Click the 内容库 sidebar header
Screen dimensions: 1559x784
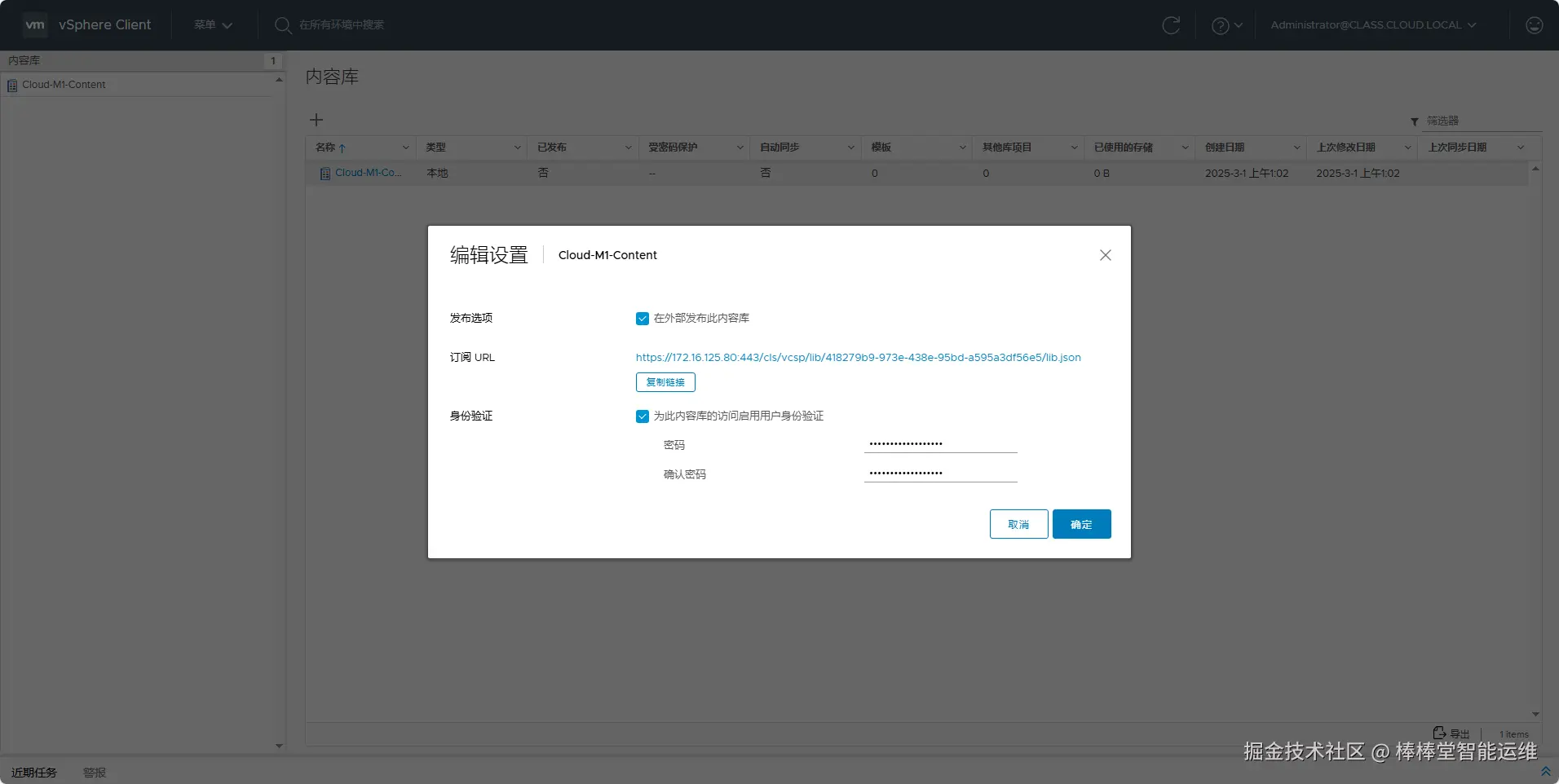[x=24, y=61]
